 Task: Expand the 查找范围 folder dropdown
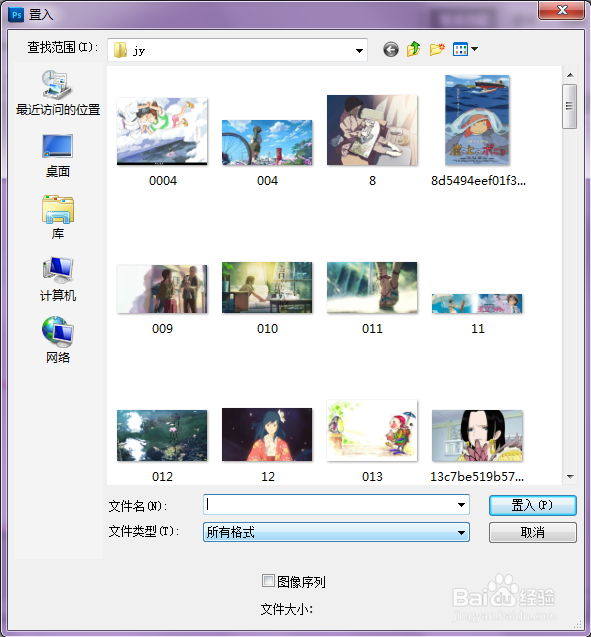tap(359, 51)
